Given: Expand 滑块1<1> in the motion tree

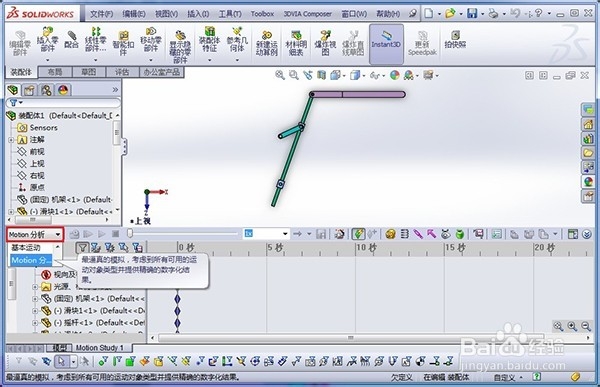Looking at the screenshot, I should click(x=36, y=311).
